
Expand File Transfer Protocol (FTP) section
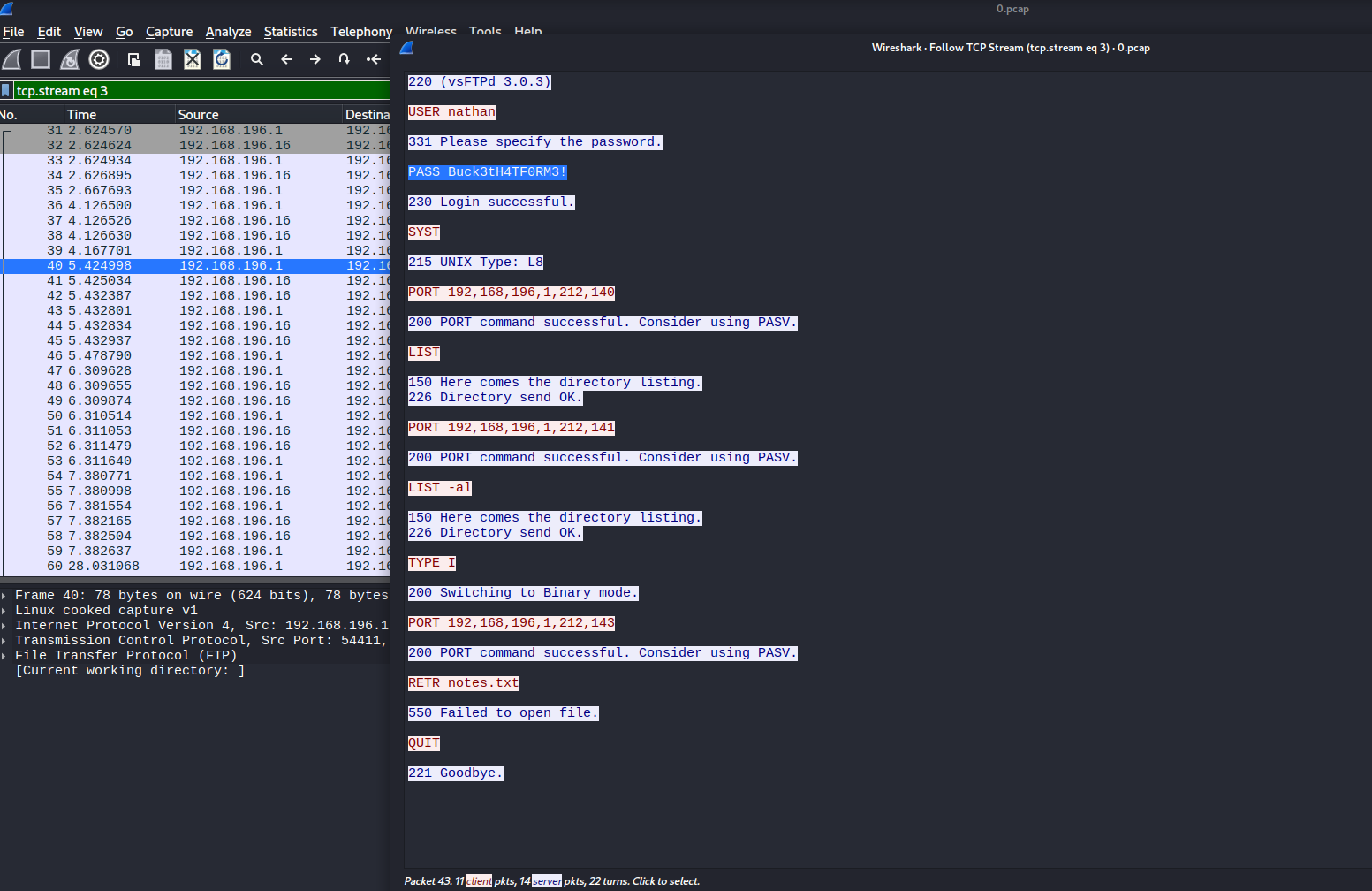coord(6,655)
